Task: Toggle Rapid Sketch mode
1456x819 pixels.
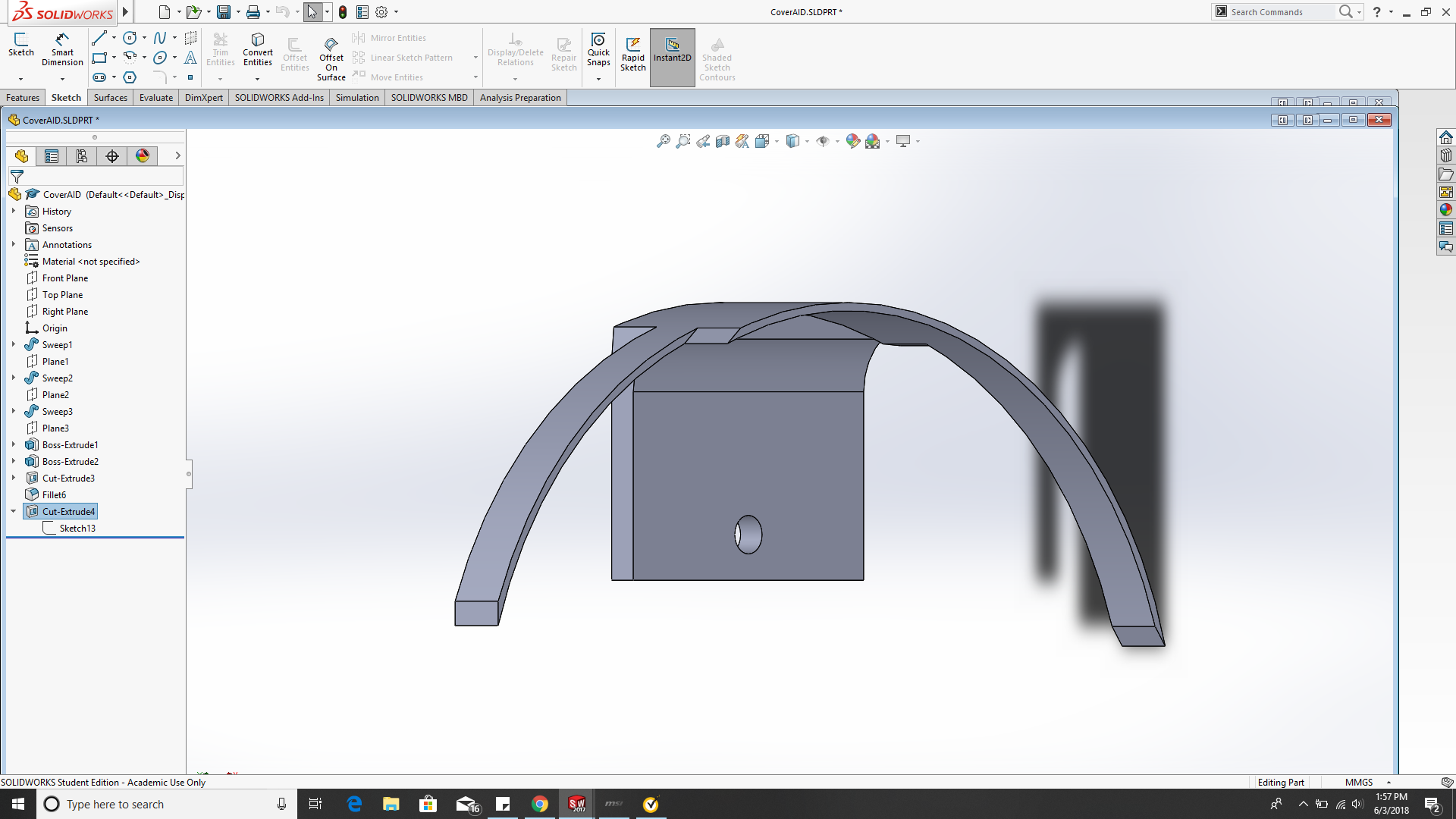Action: (633, 55)
